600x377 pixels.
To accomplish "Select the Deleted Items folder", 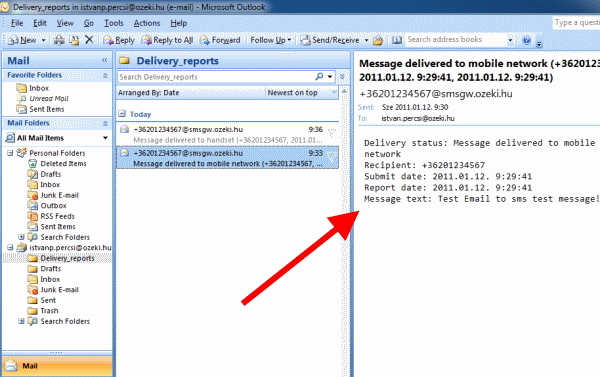I will coord(57,164).
